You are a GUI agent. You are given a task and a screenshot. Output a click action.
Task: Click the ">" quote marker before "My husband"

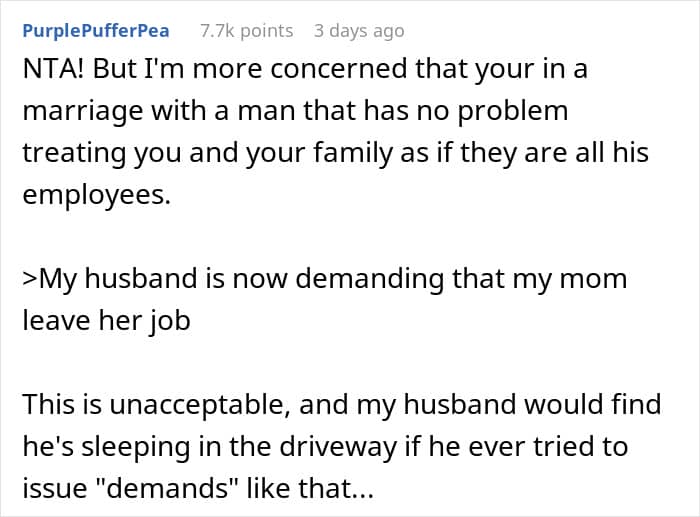click(28, 279)
